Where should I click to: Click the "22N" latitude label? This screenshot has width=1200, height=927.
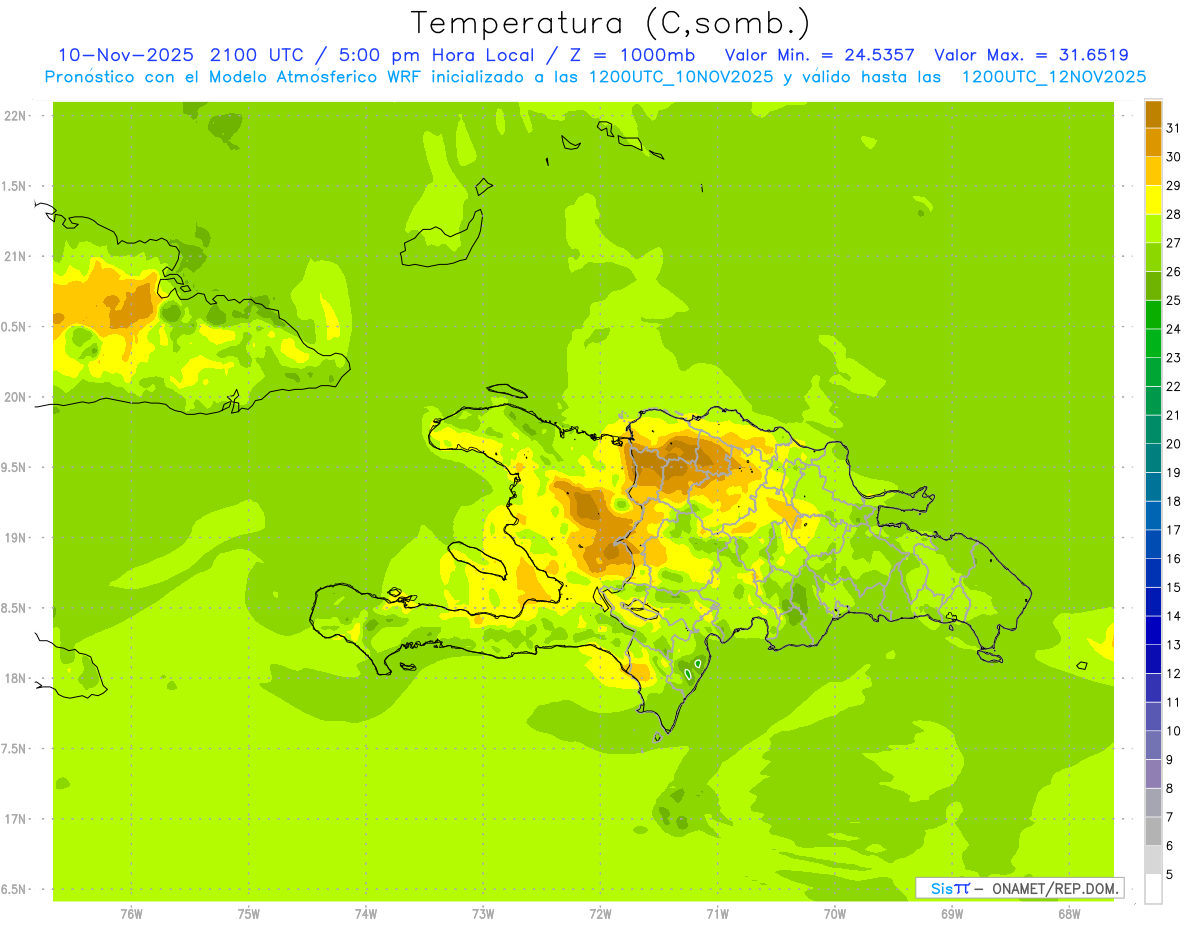click(15, 116)
